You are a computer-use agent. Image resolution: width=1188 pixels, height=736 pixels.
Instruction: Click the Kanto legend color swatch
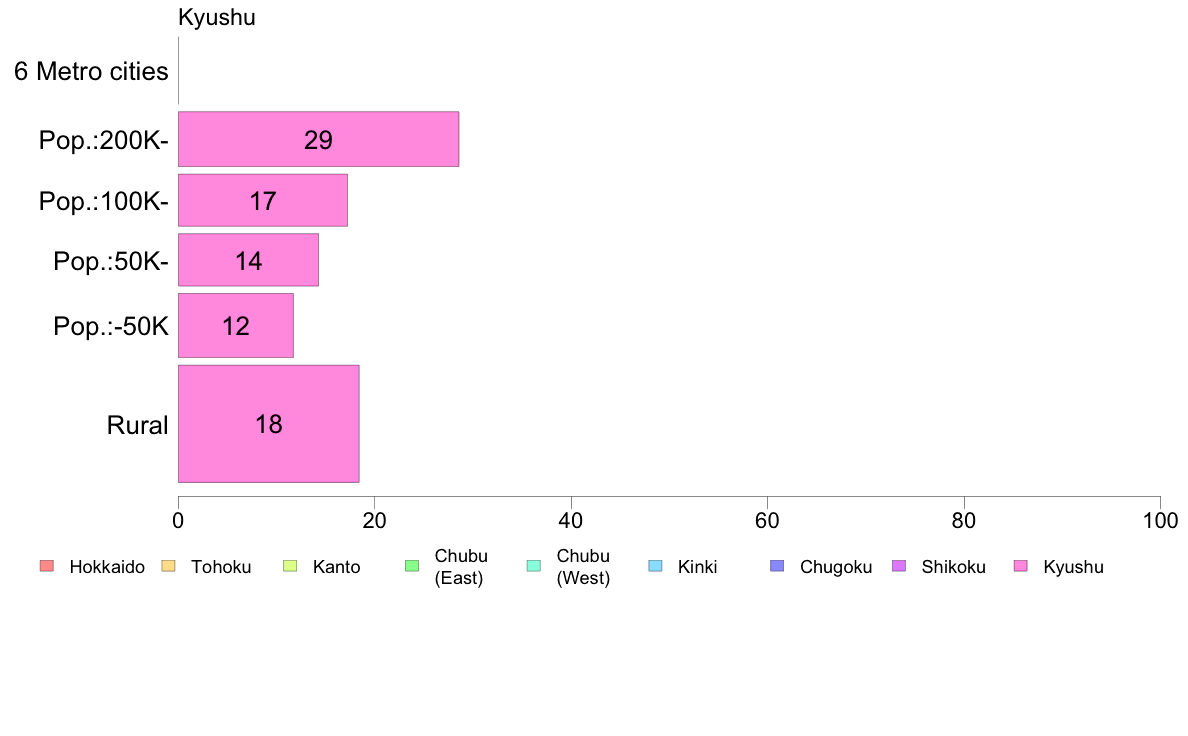tap(290, 566)
